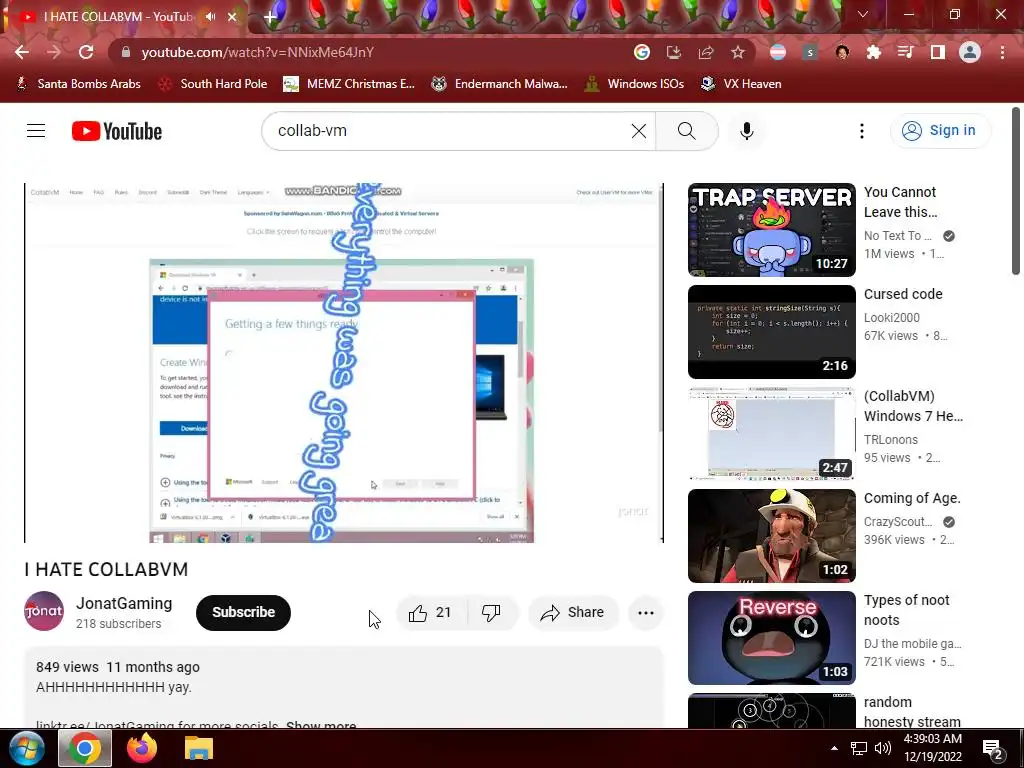Open the TRAP SERVER video thumbnail
The width and height of the screenshot is (1024, 768).
771,230
